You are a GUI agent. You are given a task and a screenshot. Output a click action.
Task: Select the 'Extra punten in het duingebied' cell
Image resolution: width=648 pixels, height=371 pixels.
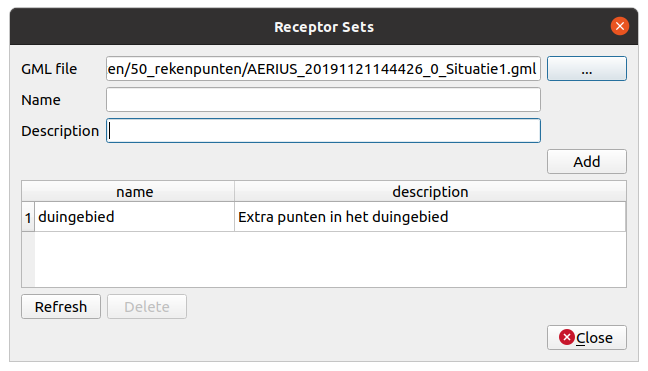(x=430, y=217)
